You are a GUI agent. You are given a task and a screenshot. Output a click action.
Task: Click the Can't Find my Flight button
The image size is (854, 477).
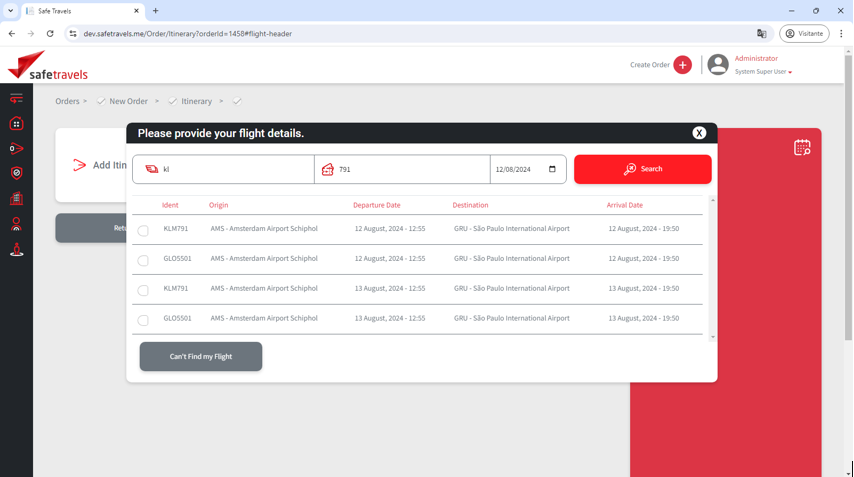tap(200, 357)
